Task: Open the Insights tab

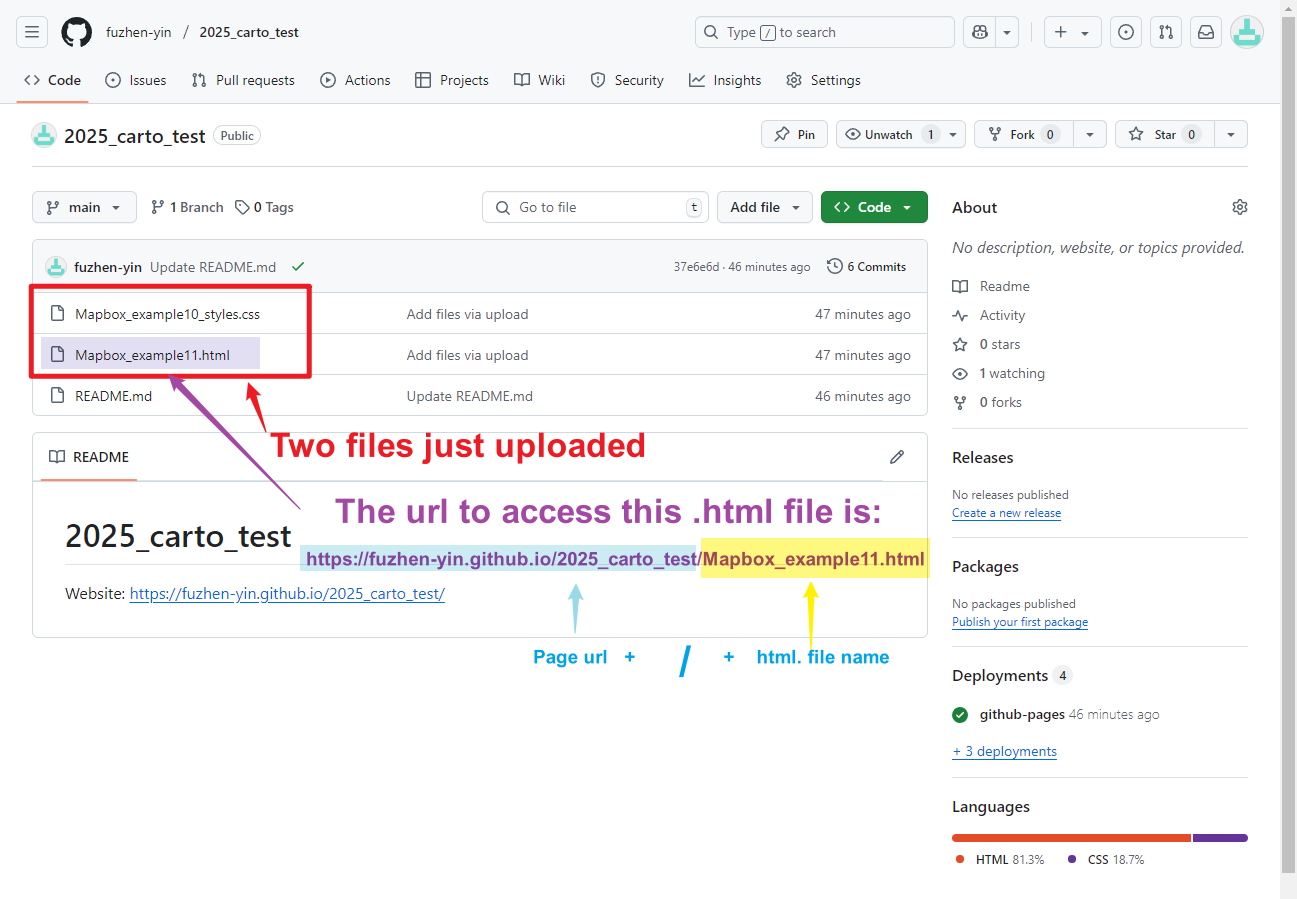Action: (x=725, y=80)
